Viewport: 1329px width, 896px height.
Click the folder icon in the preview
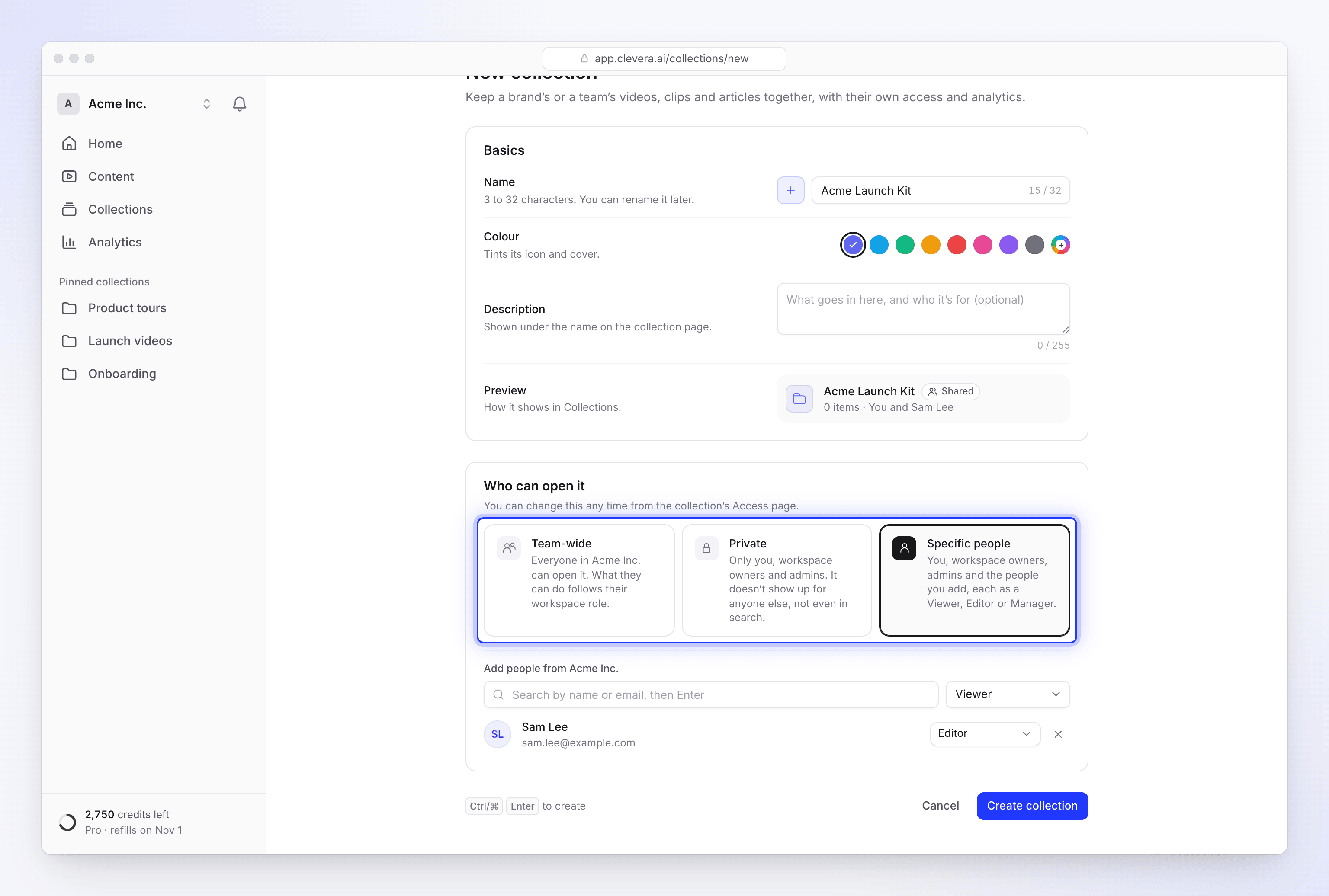[x=799, y=399]
